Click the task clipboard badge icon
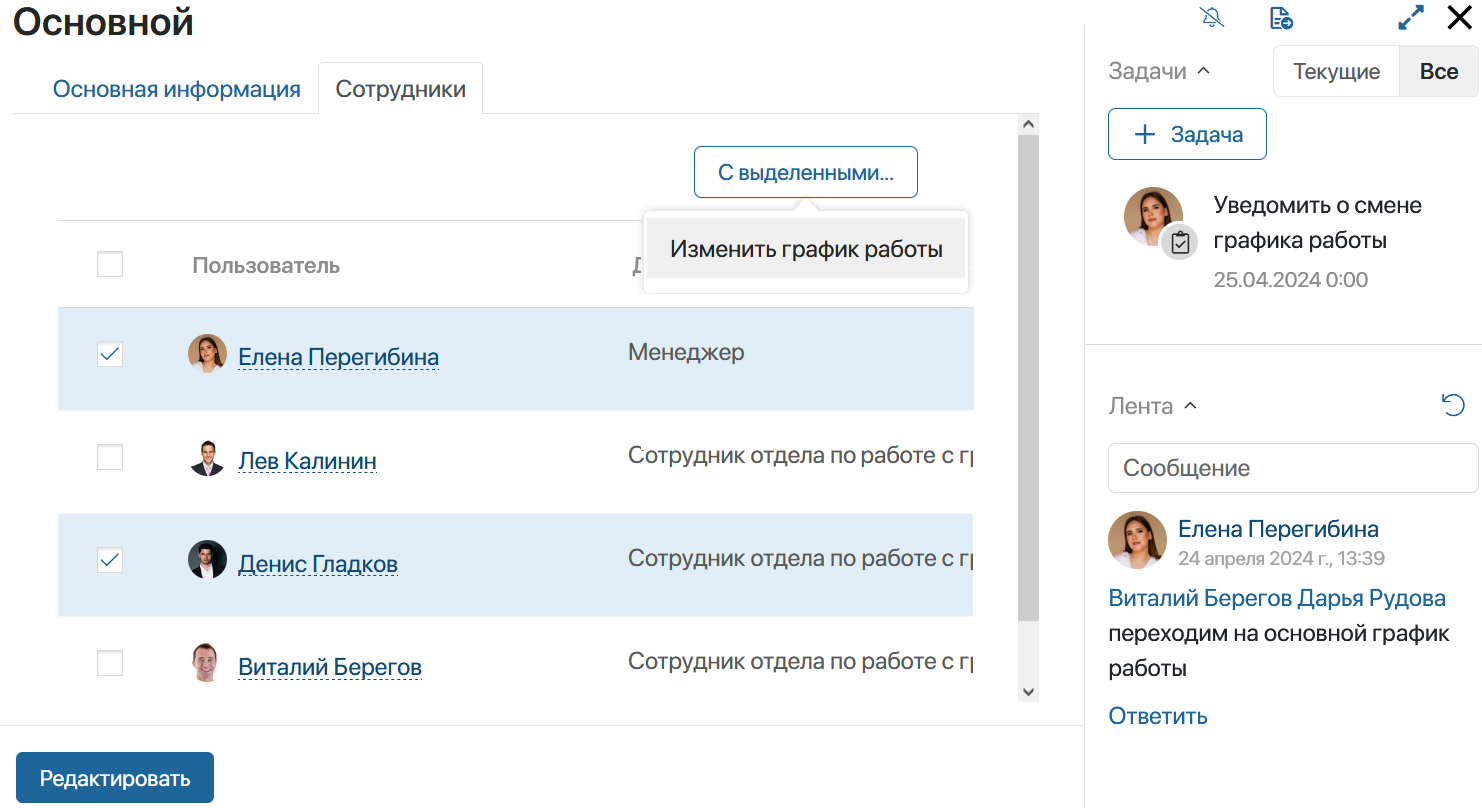 tap(1180, 243)
